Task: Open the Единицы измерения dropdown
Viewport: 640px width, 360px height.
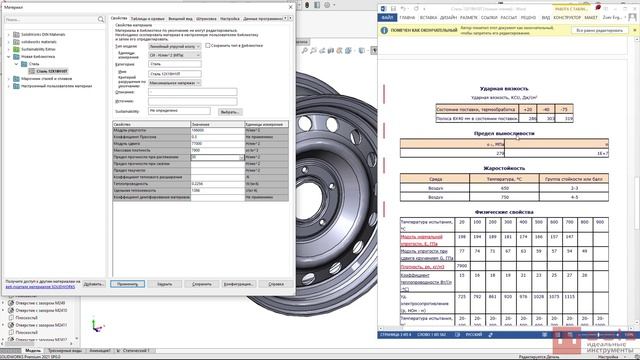Action: tap(174, 55)
